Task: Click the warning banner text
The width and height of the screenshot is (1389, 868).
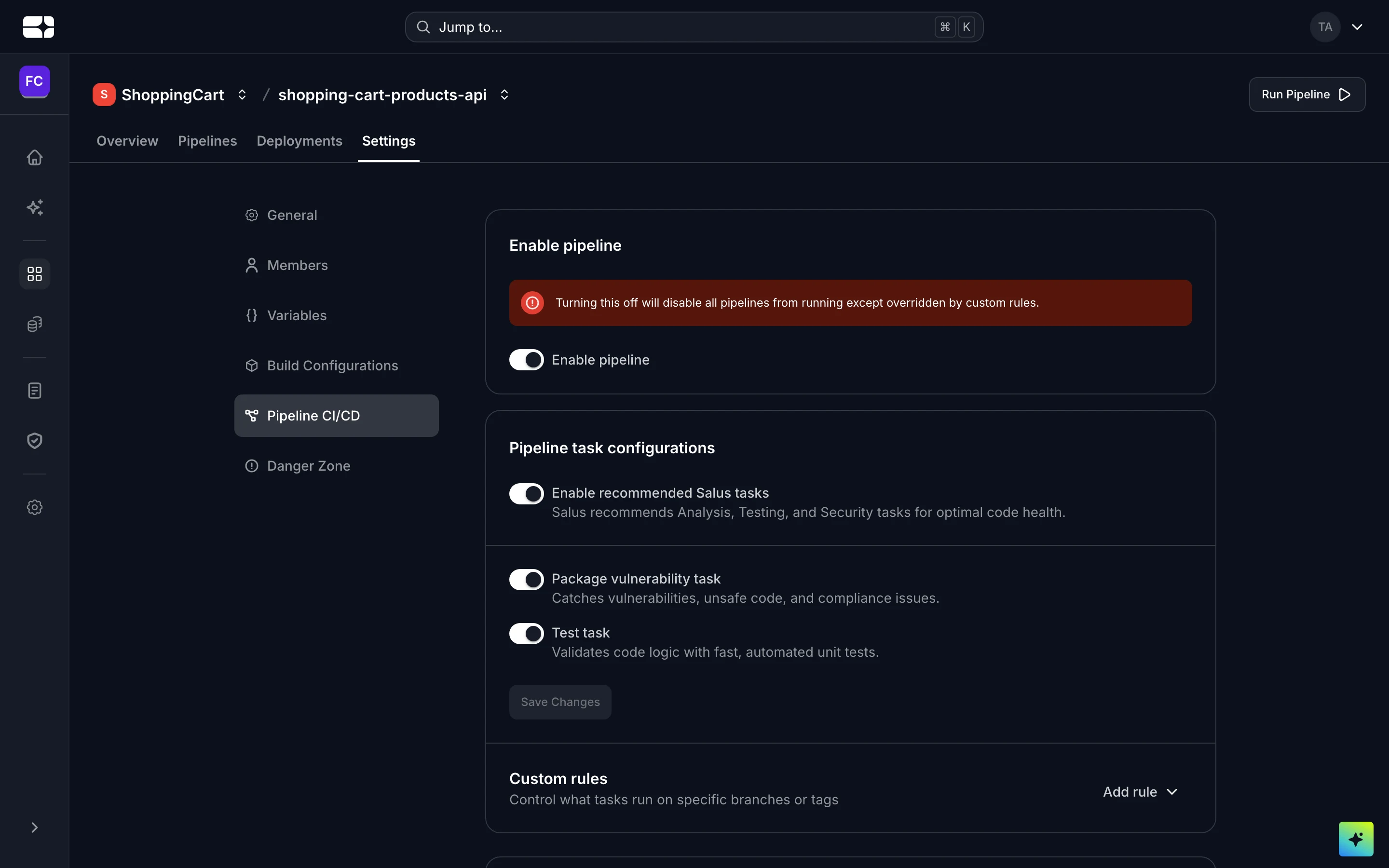Action: tap(797, 302)
